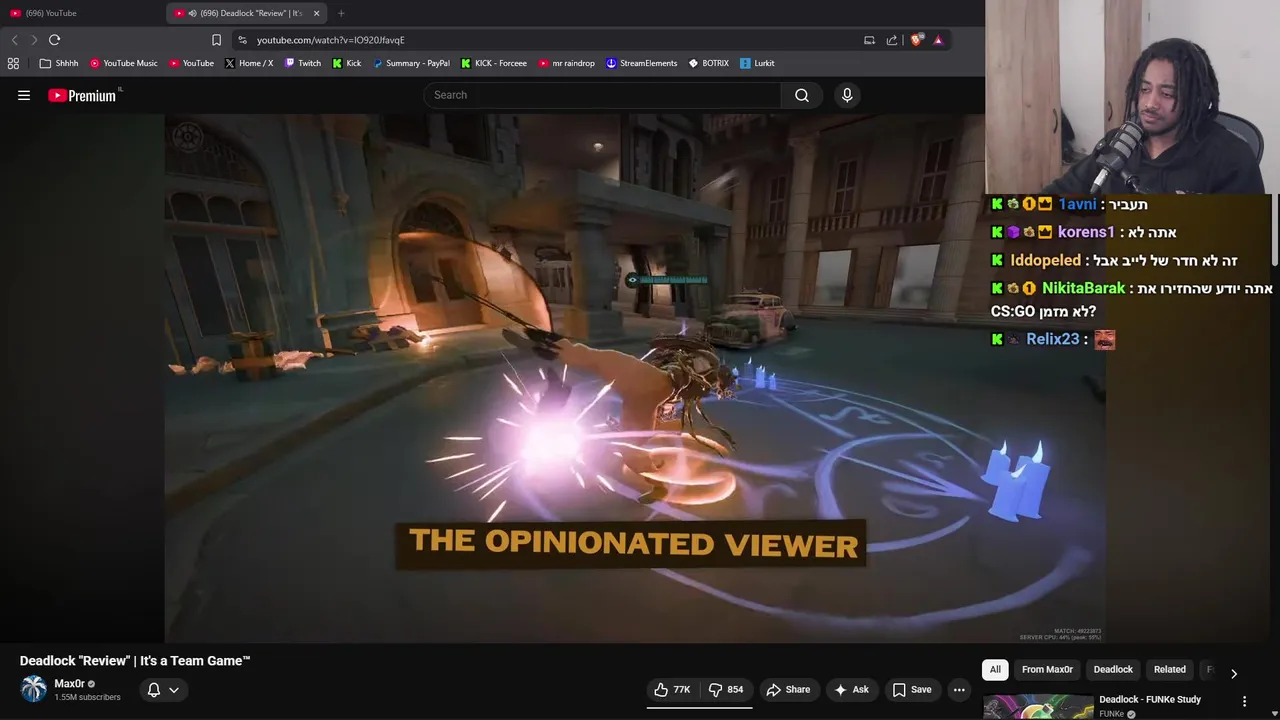Go back with browser back arrow

14,40
